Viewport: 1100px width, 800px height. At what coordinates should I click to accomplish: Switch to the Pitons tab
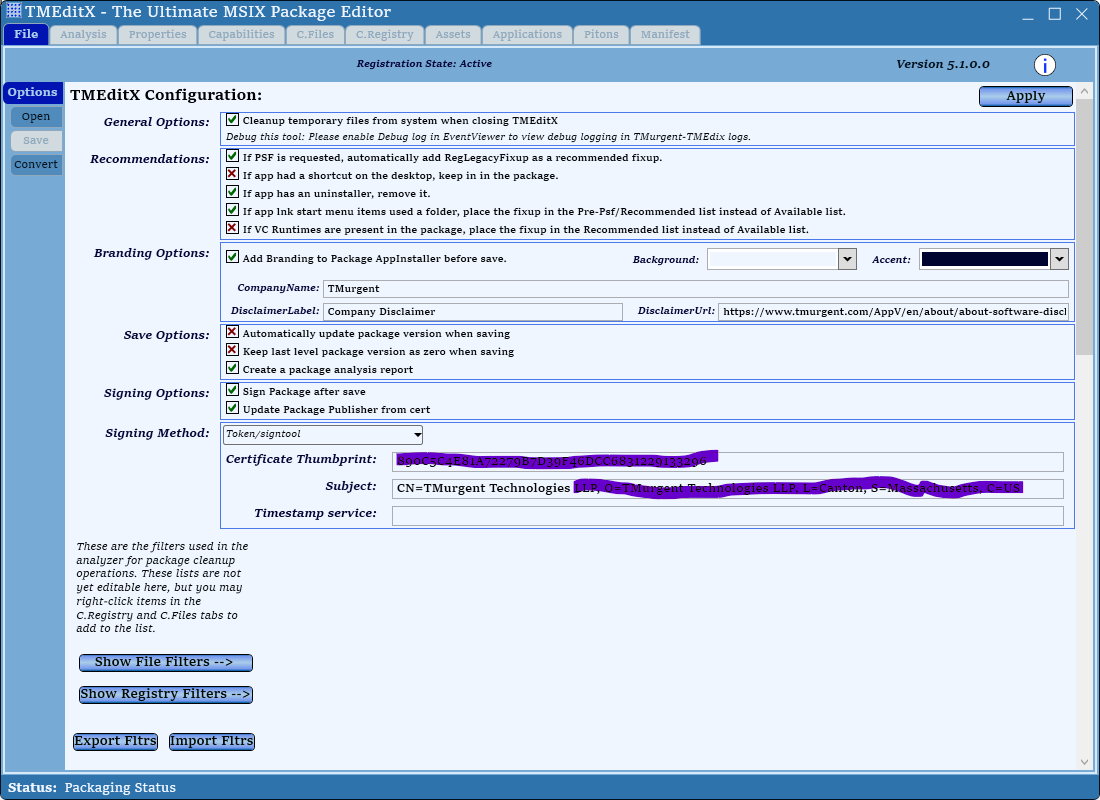pyautogui.click(x=601, y=35)
